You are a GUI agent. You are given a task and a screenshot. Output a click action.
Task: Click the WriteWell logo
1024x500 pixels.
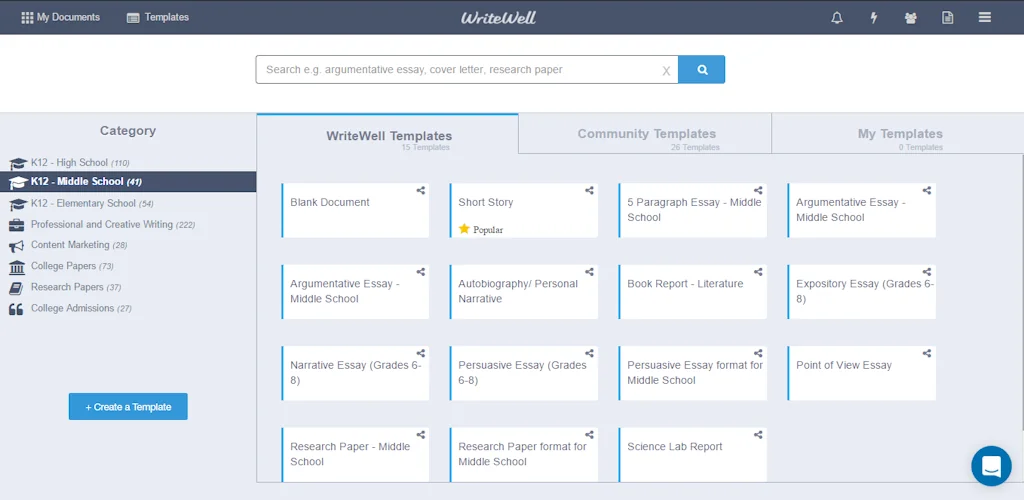[498, 18]
